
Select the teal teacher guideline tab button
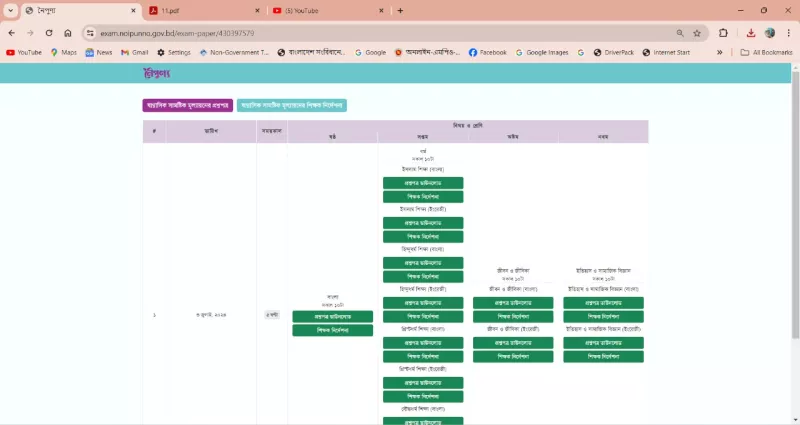coord(292,105)
